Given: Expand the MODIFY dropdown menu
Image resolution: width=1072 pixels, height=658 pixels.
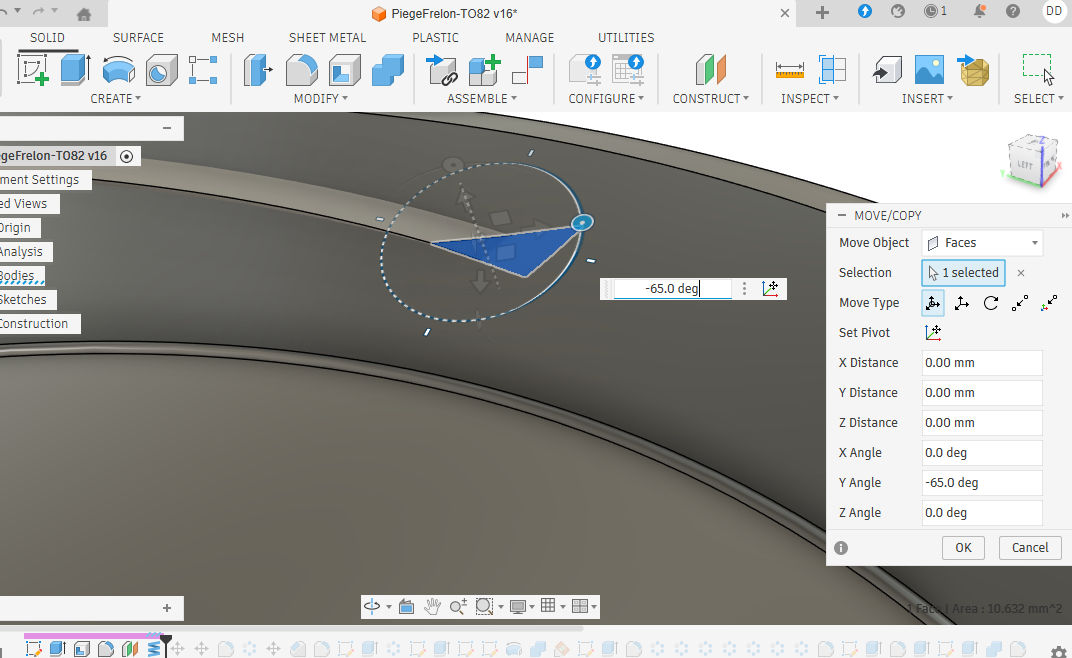Looking at the screenshot, I should 320,99.
